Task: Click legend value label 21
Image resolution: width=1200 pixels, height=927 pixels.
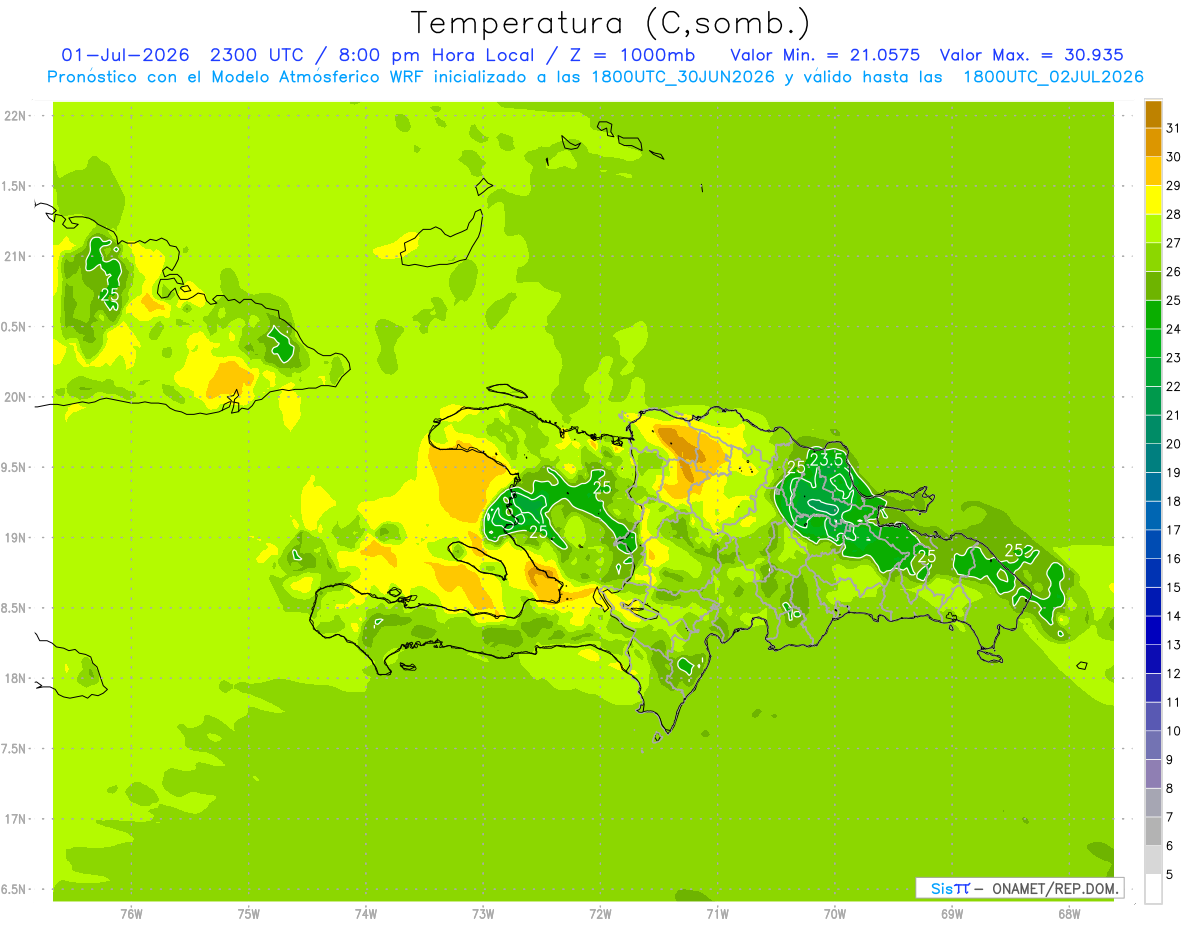Action: click(1173, 415)
